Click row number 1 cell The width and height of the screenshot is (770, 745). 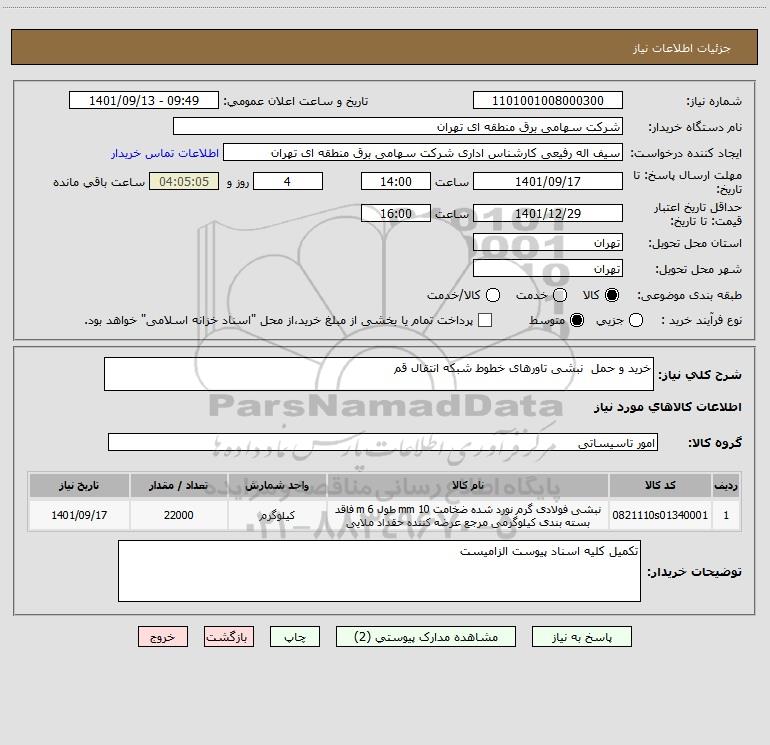point(726,515)
